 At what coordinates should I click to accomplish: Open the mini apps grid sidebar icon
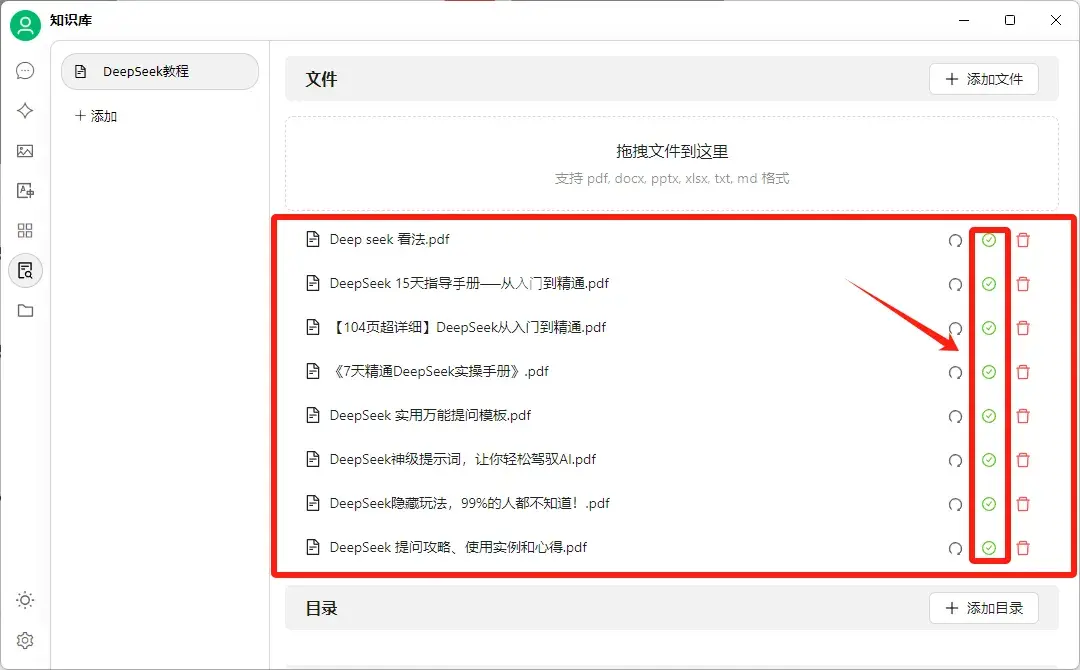click(x=25, y=231)
